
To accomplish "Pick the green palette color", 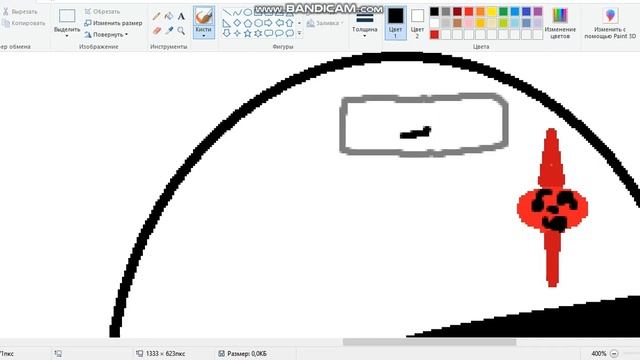I will pos(503,11).
